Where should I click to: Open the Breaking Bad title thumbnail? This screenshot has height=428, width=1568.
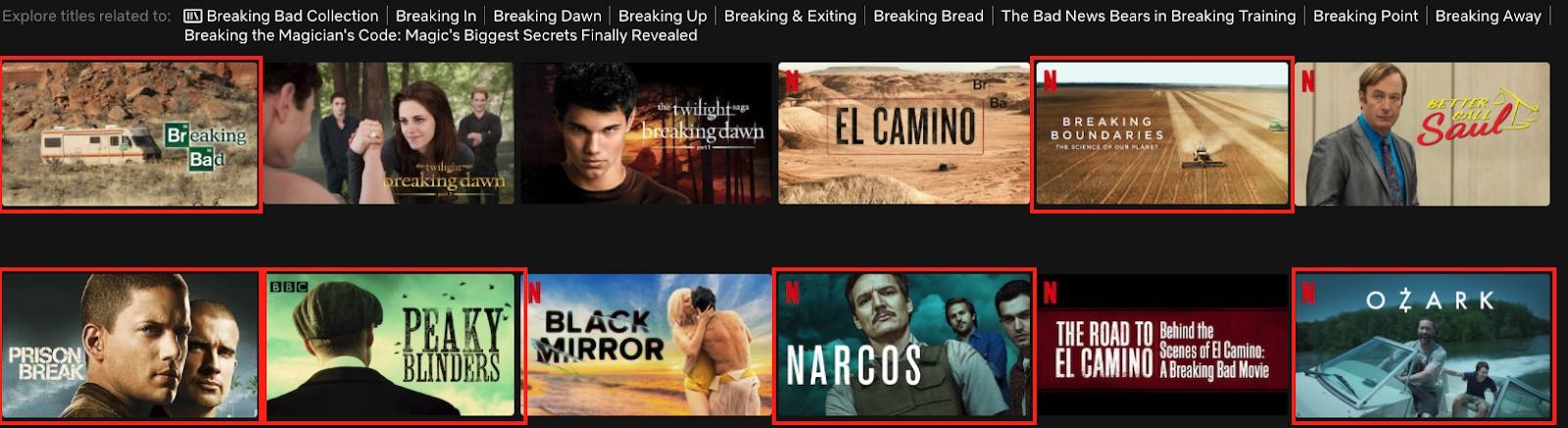click(130, 134)
